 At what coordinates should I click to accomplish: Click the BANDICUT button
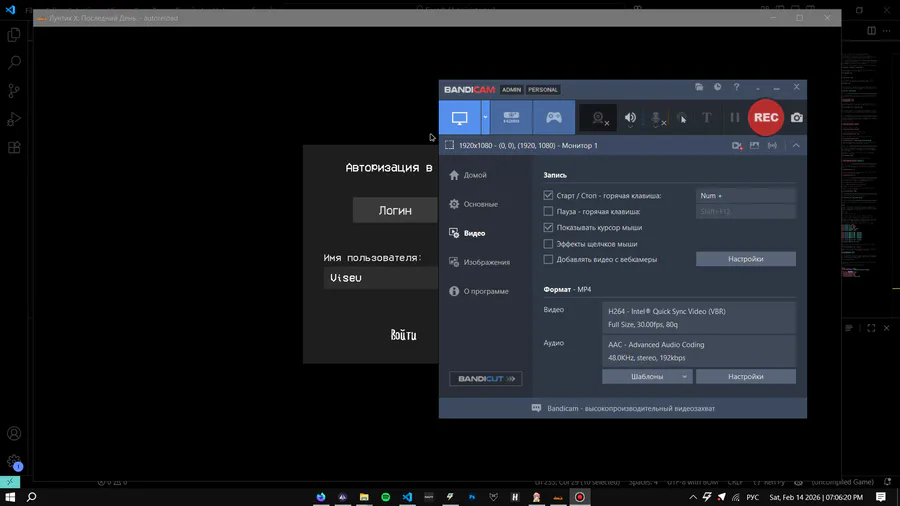tap(486, 379)
